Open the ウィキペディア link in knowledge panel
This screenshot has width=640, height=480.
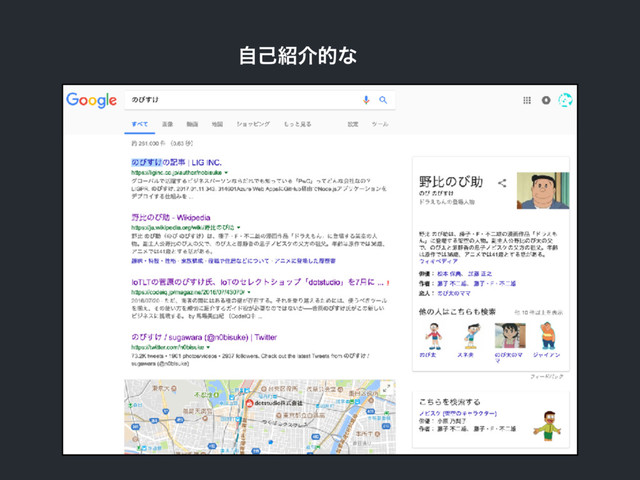pyautogui.click(x=438, y=261)
